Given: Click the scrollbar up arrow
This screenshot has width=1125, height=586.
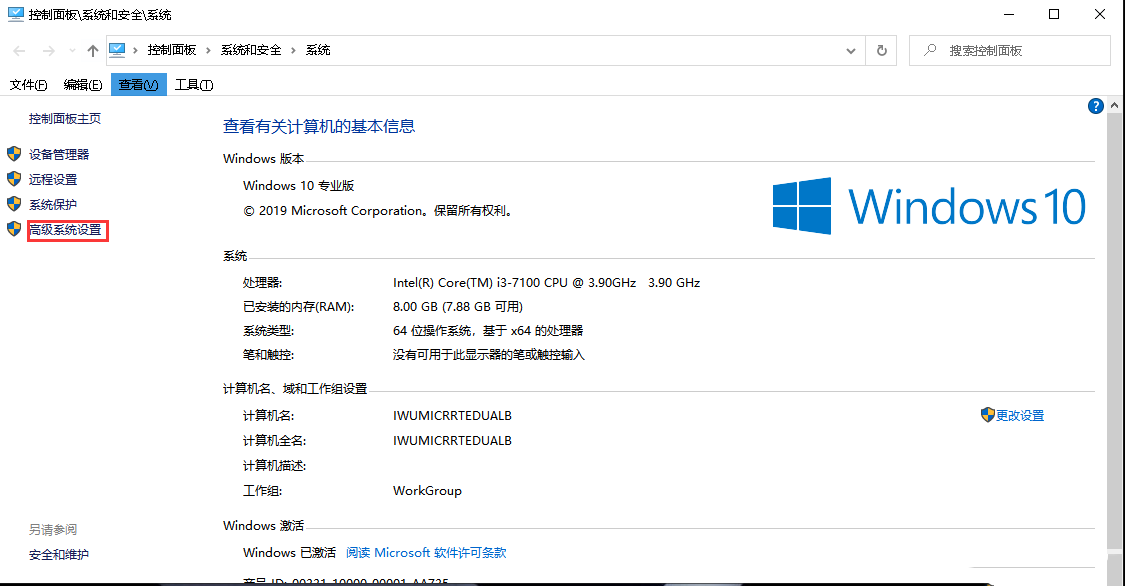Looking at the screenshot, I should (1114, 105).
